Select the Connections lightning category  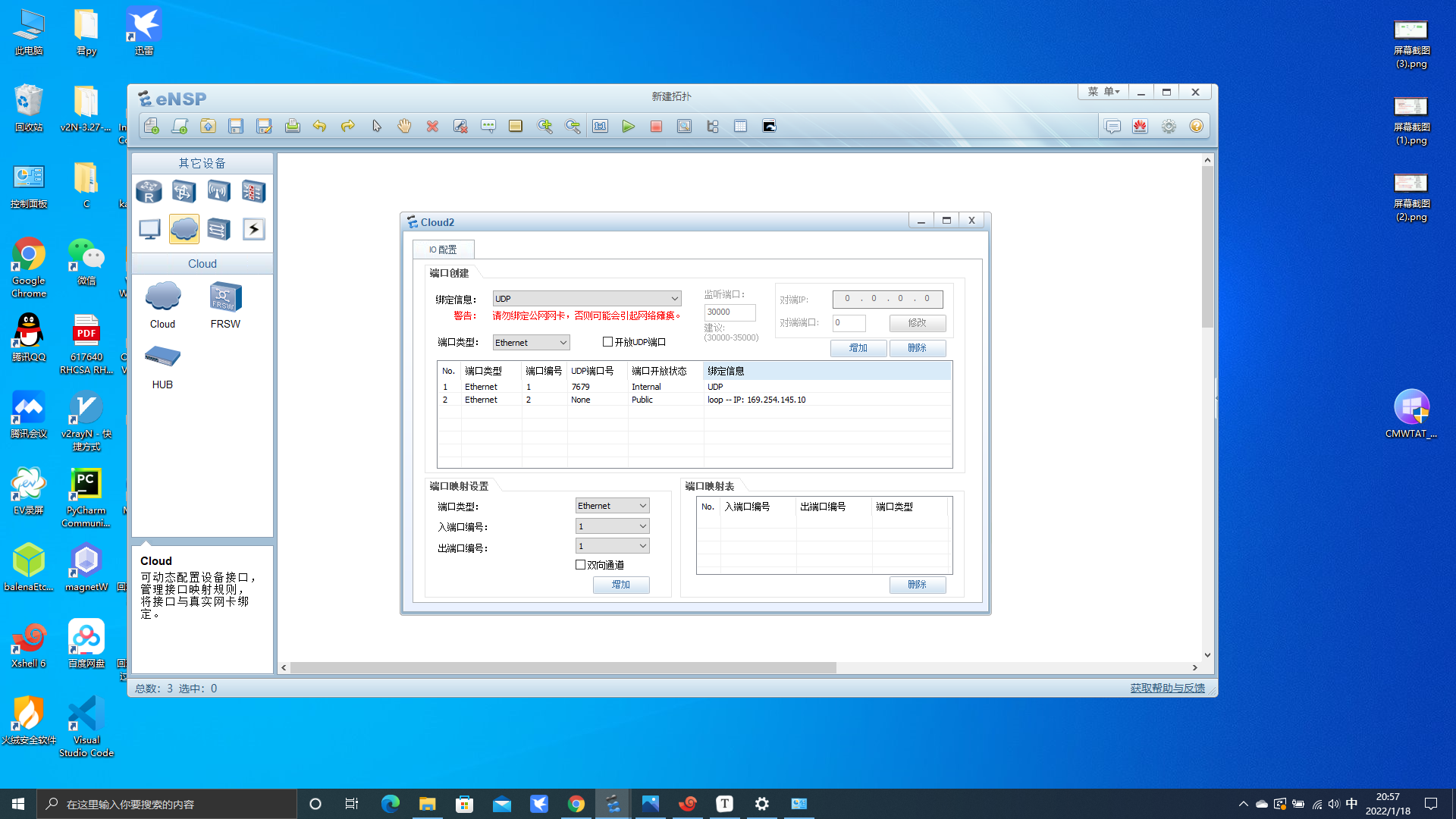(253, 229)
